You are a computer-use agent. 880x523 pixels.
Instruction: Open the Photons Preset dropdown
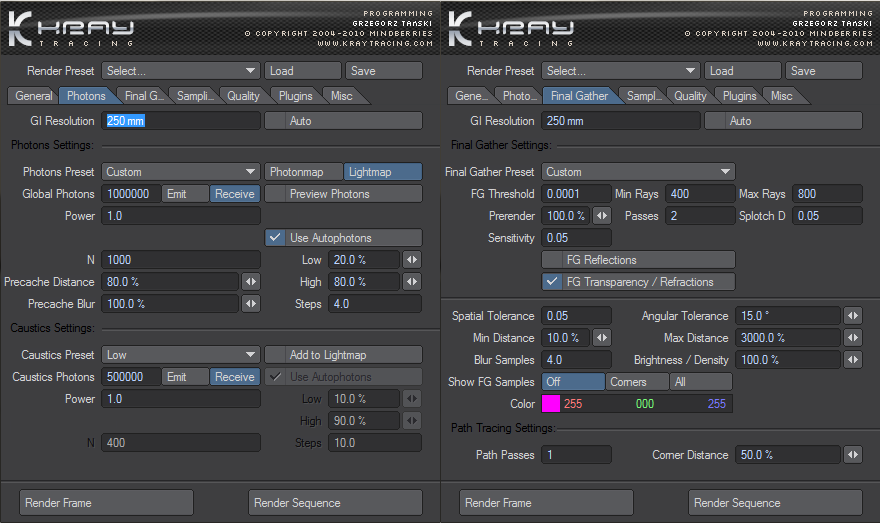tap(181, 172)
